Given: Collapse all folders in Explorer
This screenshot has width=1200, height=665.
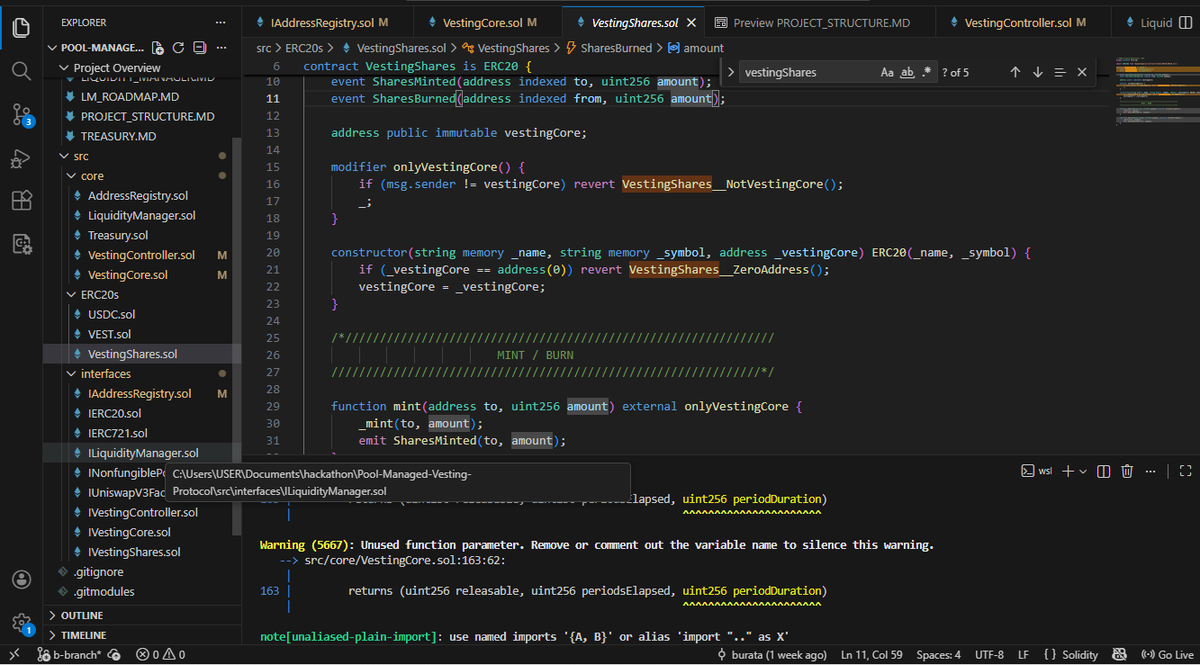Looking at the screenshot, I should tap(199, 48).
